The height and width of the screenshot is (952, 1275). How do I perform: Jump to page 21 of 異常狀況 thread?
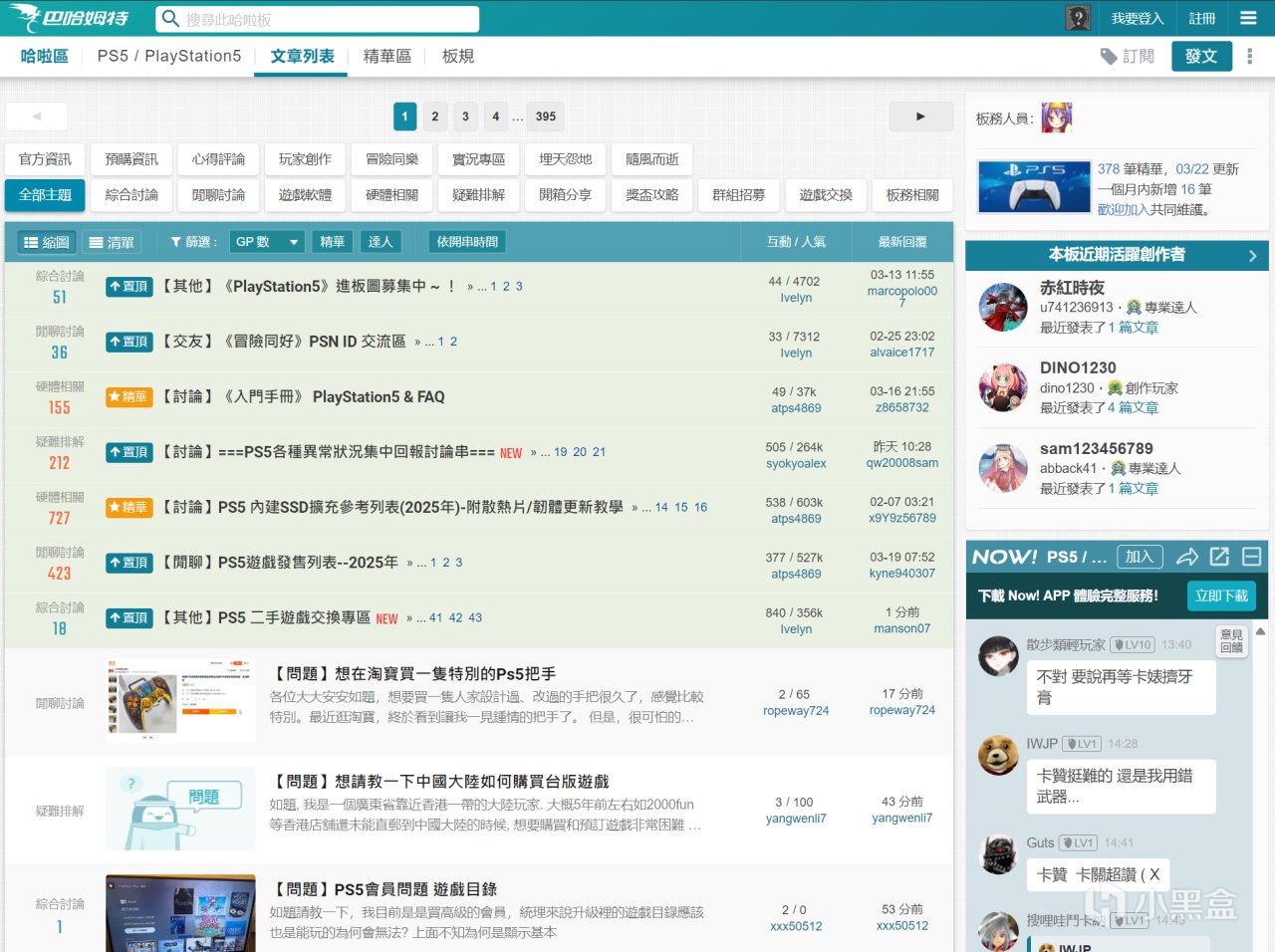coord(599,452)
